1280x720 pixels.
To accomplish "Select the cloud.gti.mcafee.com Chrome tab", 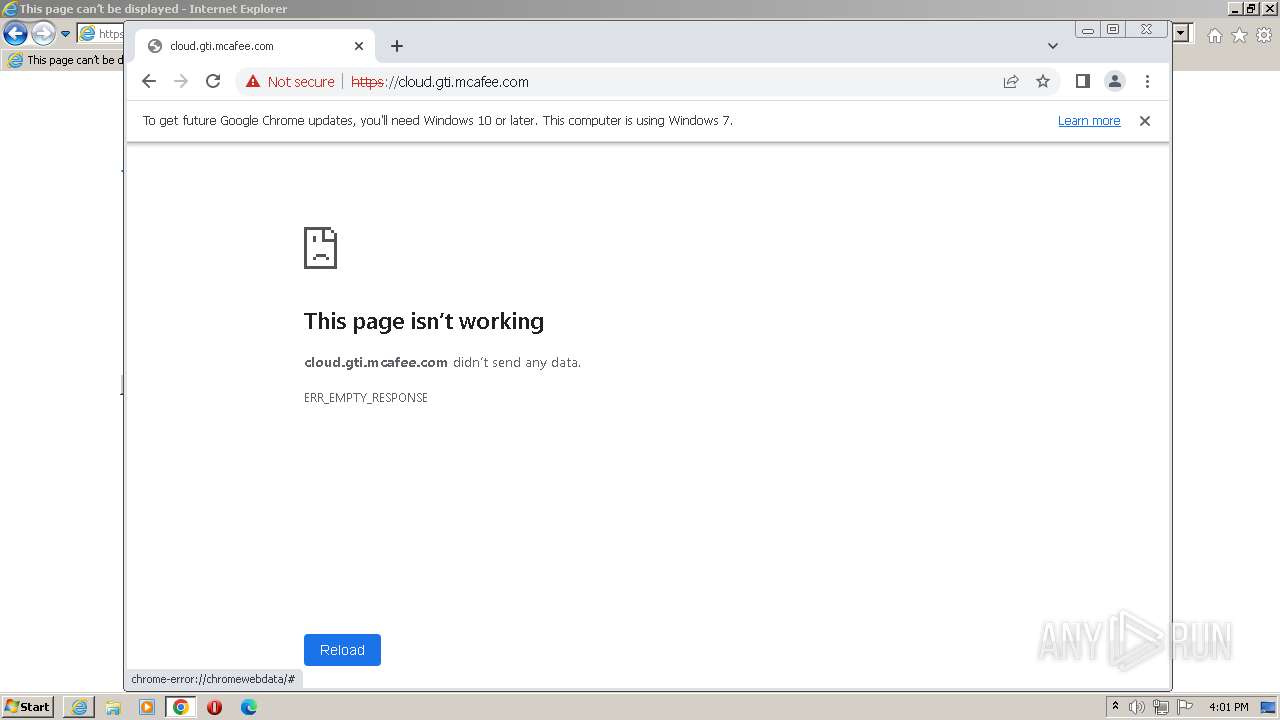I will [x=255, y=46].
